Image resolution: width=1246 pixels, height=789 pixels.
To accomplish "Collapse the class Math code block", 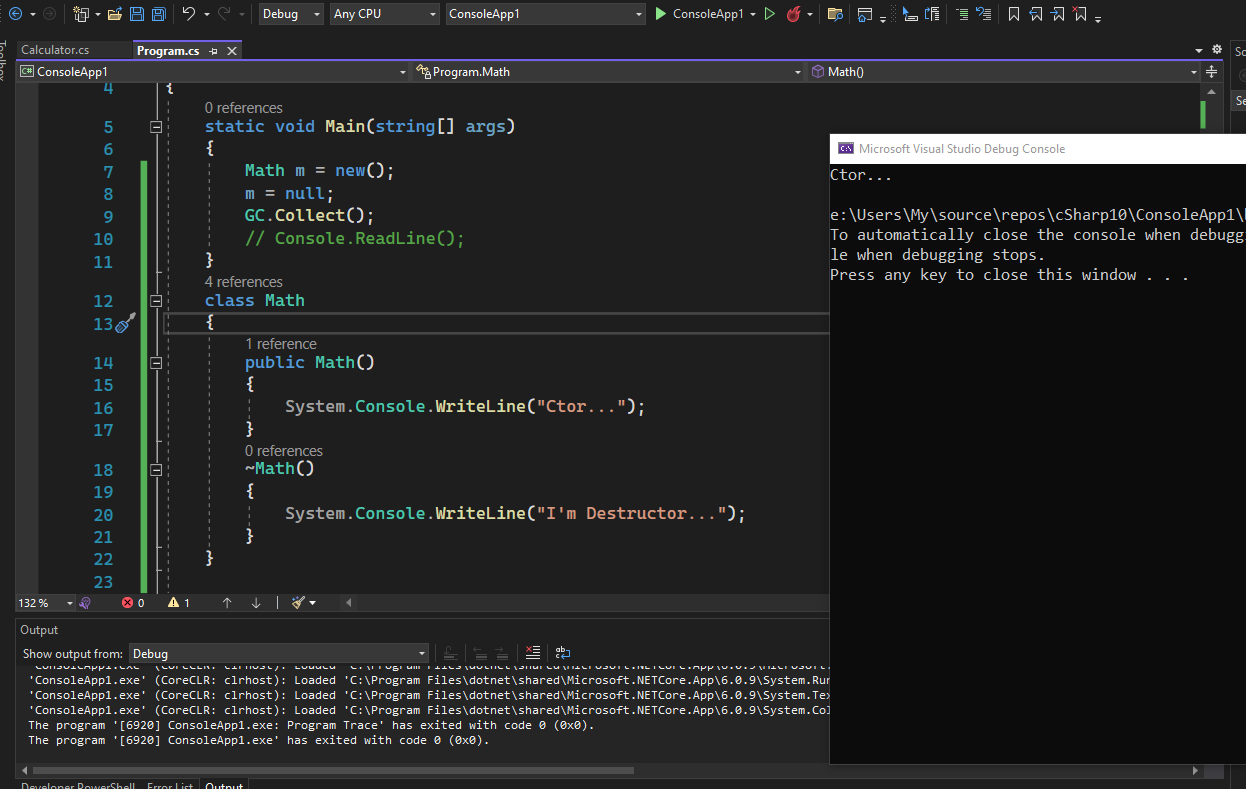I will pos(156,301).
